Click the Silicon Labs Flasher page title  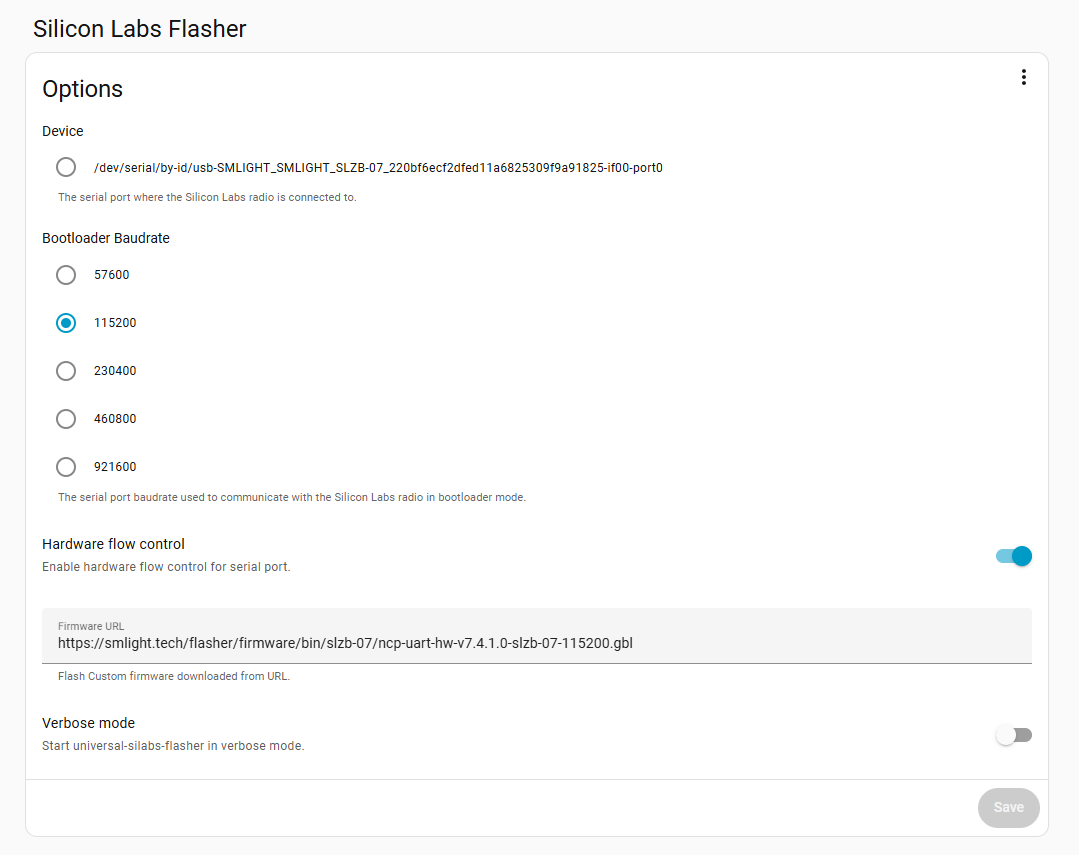pos(139,29)
